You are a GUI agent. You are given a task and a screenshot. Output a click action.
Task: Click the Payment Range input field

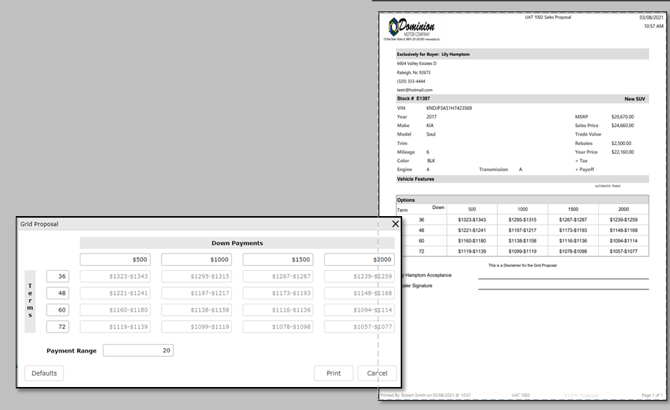tap(139, 350)
